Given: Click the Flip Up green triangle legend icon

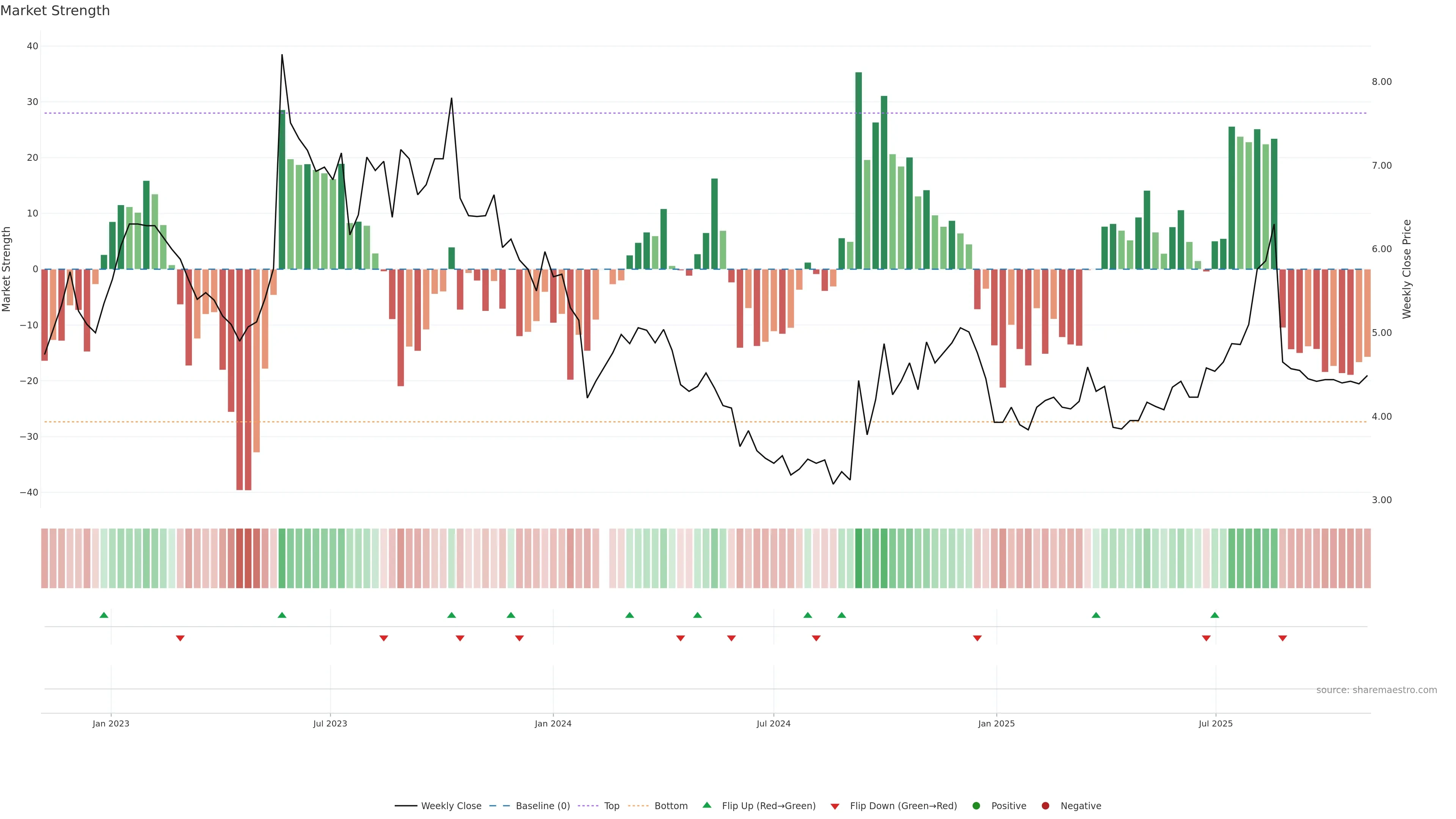Looking at the screenshot, I should pos(706,805).
